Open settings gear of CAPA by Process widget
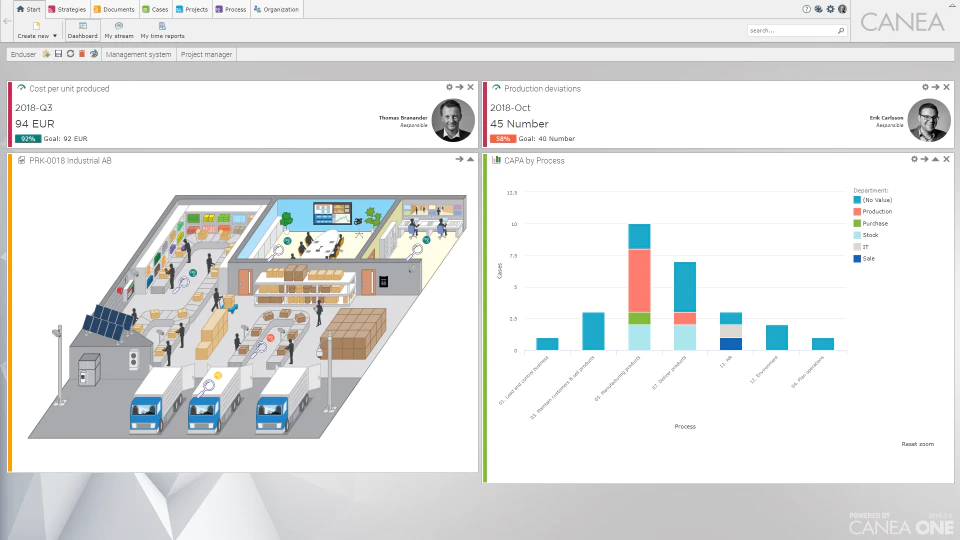 914,159
